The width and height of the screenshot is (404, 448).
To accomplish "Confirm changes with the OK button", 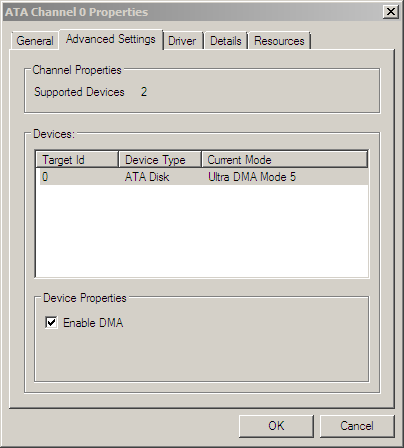I will point(276,426).
